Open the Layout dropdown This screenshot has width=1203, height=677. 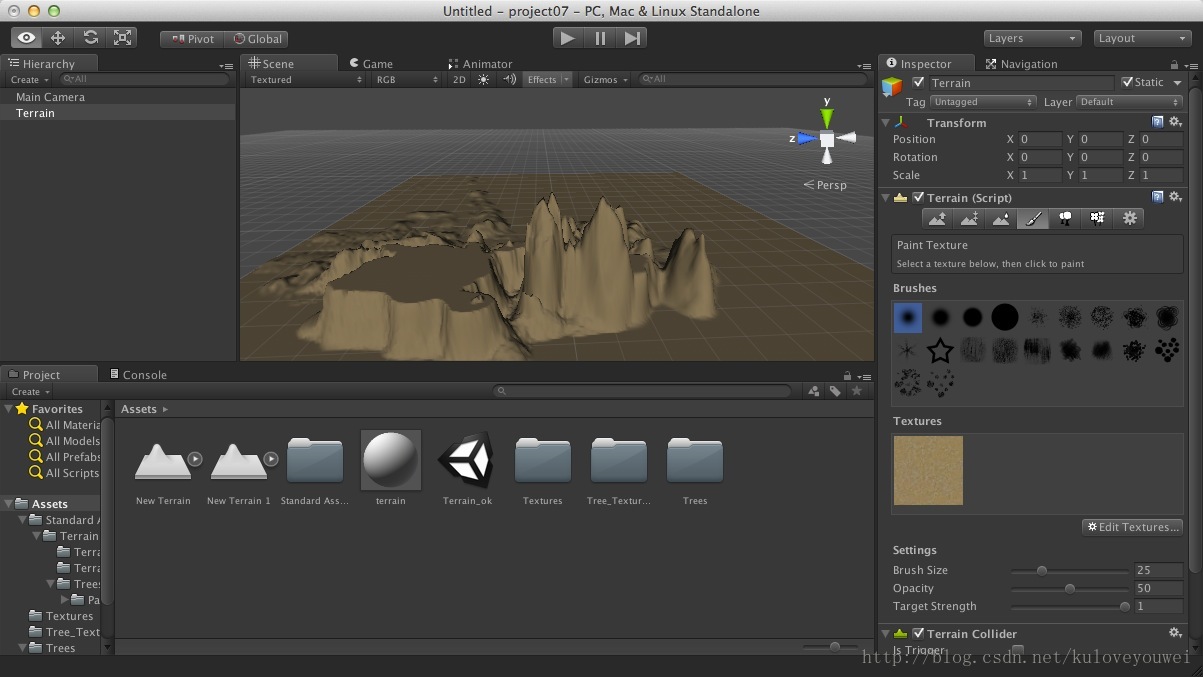click(x=1142, y=38)
